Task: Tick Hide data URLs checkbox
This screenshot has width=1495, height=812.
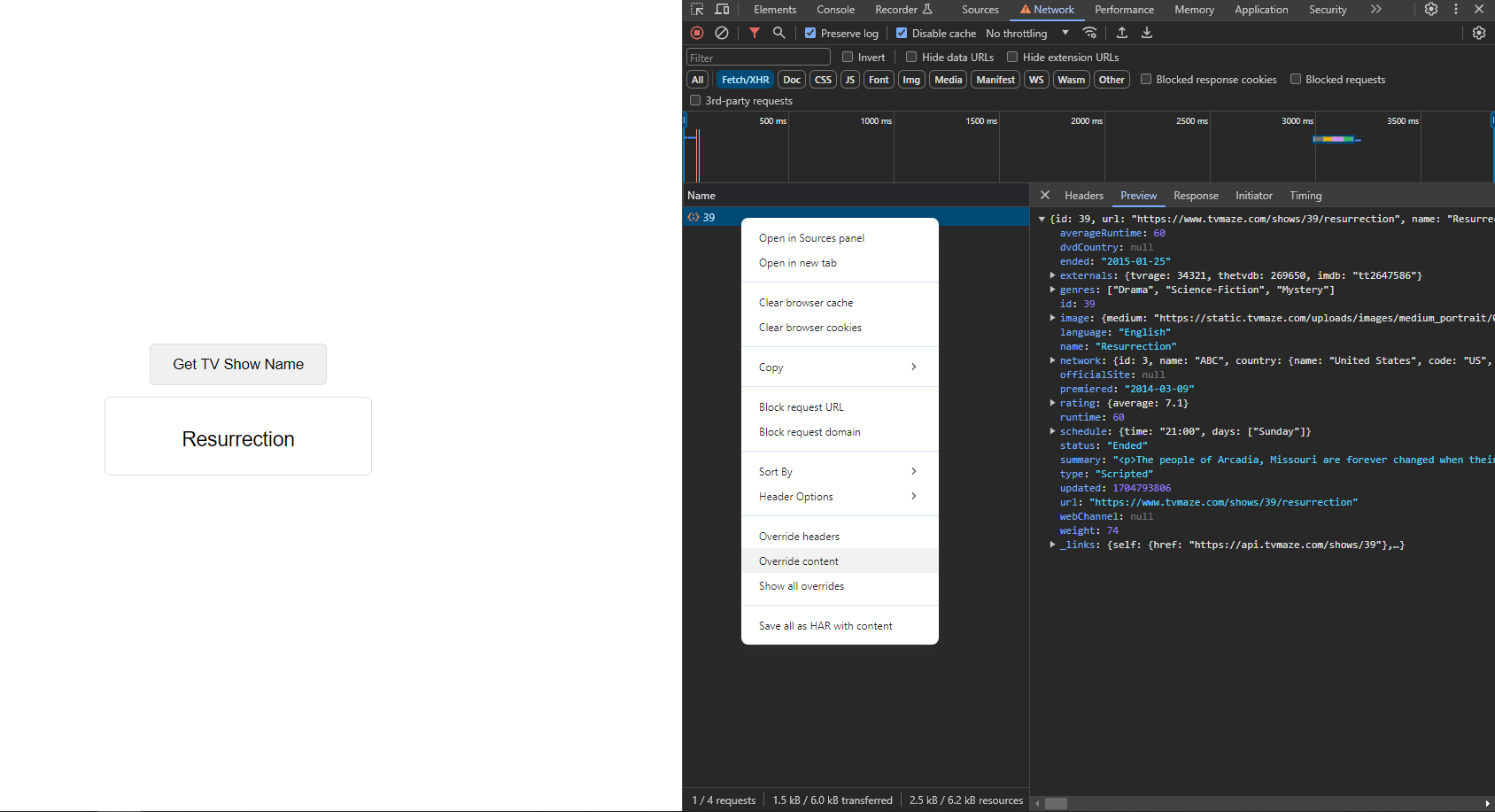Action: tap(911, 57)
